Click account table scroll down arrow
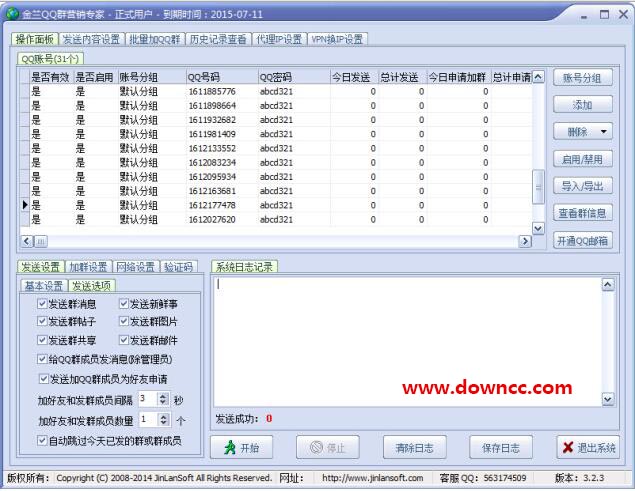The height and width of the screenshot is (491, 635). tap(538, 228)
